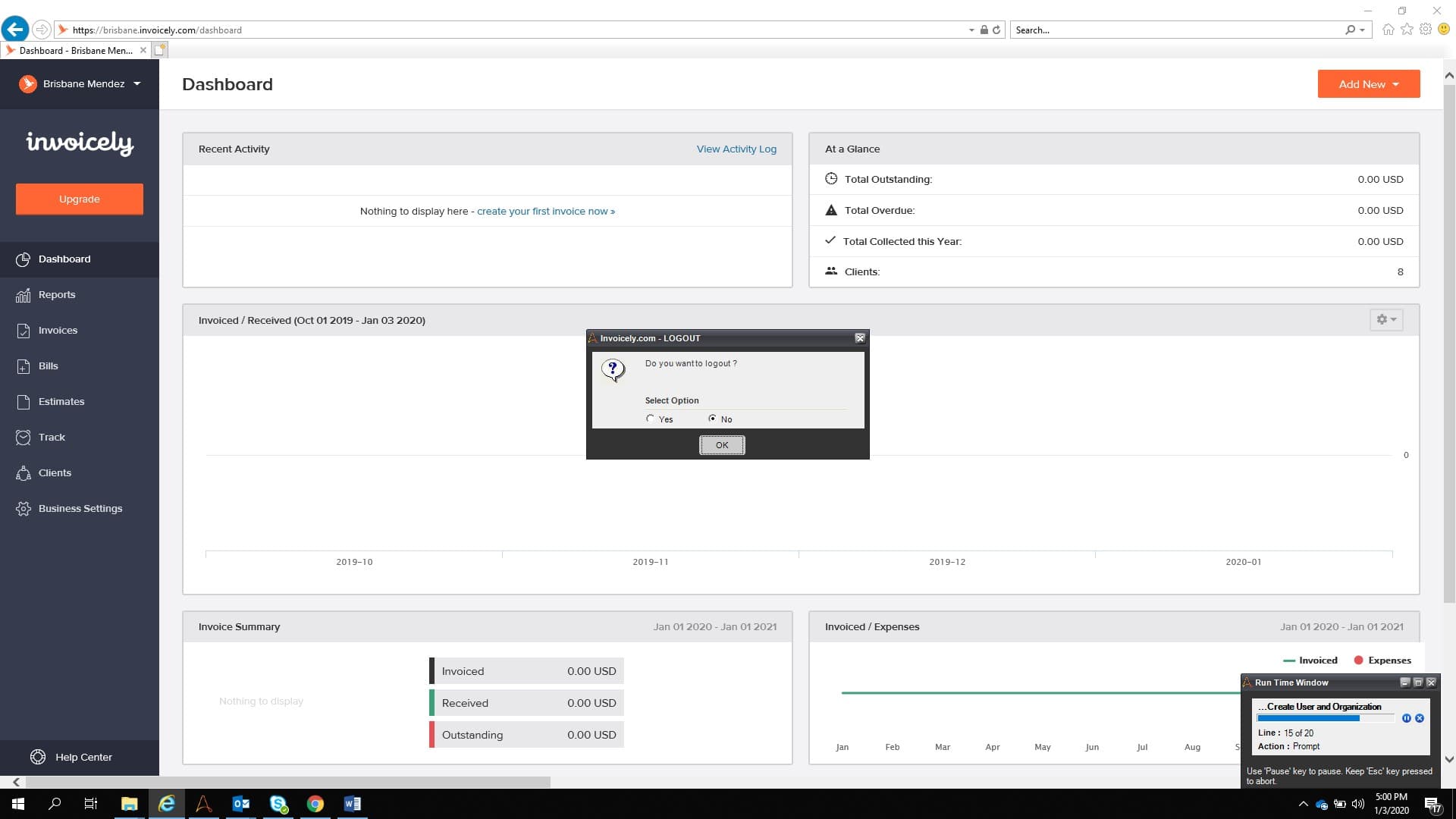Select the Dashboard - Brisbane Men... browser tab
The width and height of the screenshot is (1456, 819).
[x=76, y=51]
